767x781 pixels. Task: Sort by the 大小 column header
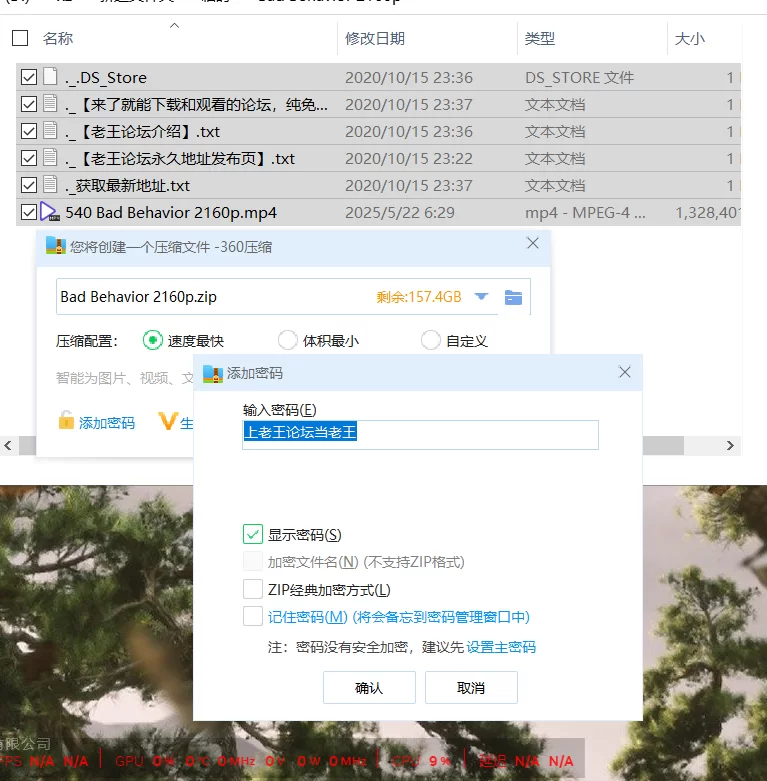click(x=690, y=38)
